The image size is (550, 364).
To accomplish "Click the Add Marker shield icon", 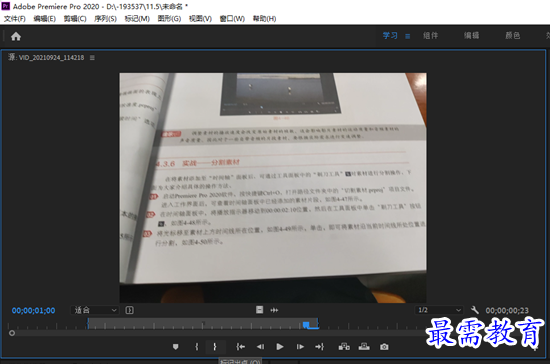I will point(176,347).
